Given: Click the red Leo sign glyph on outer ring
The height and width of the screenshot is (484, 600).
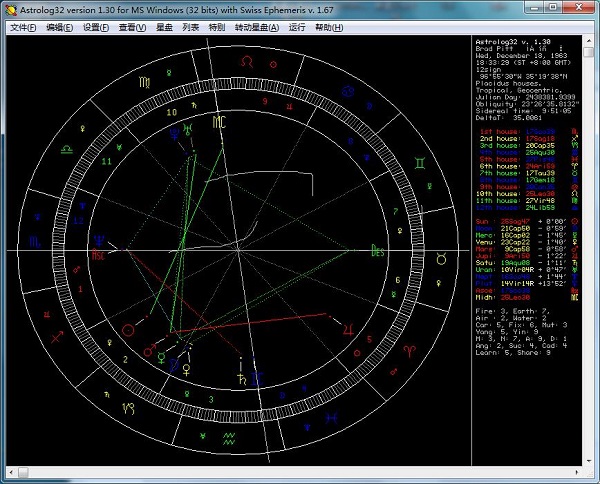Looking at the screenshot, I should pyautogui.click(x=247, y=62).
